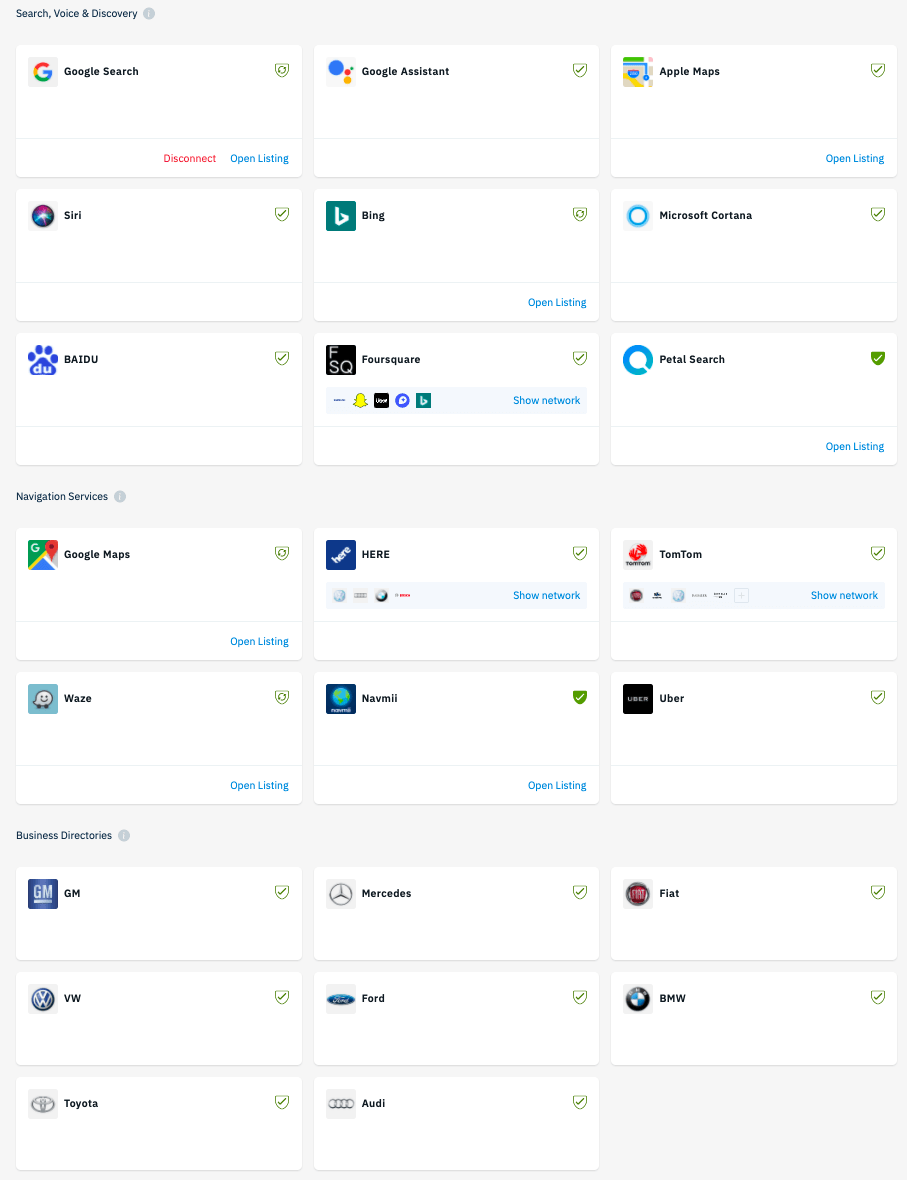Open Listing for Apple Maps
This screenshot has height=1180, width=907.
pos(854,159)
